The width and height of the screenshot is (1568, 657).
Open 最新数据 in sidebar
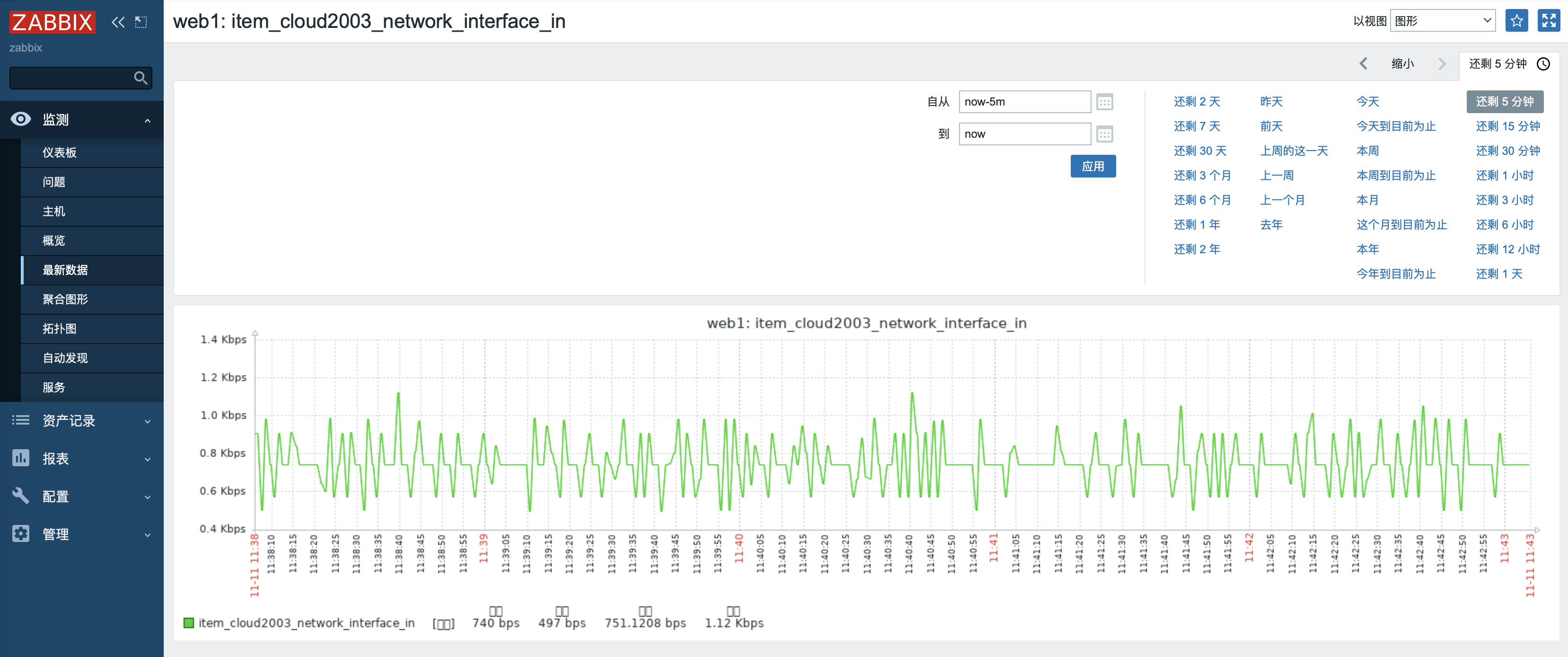(92, 270)
